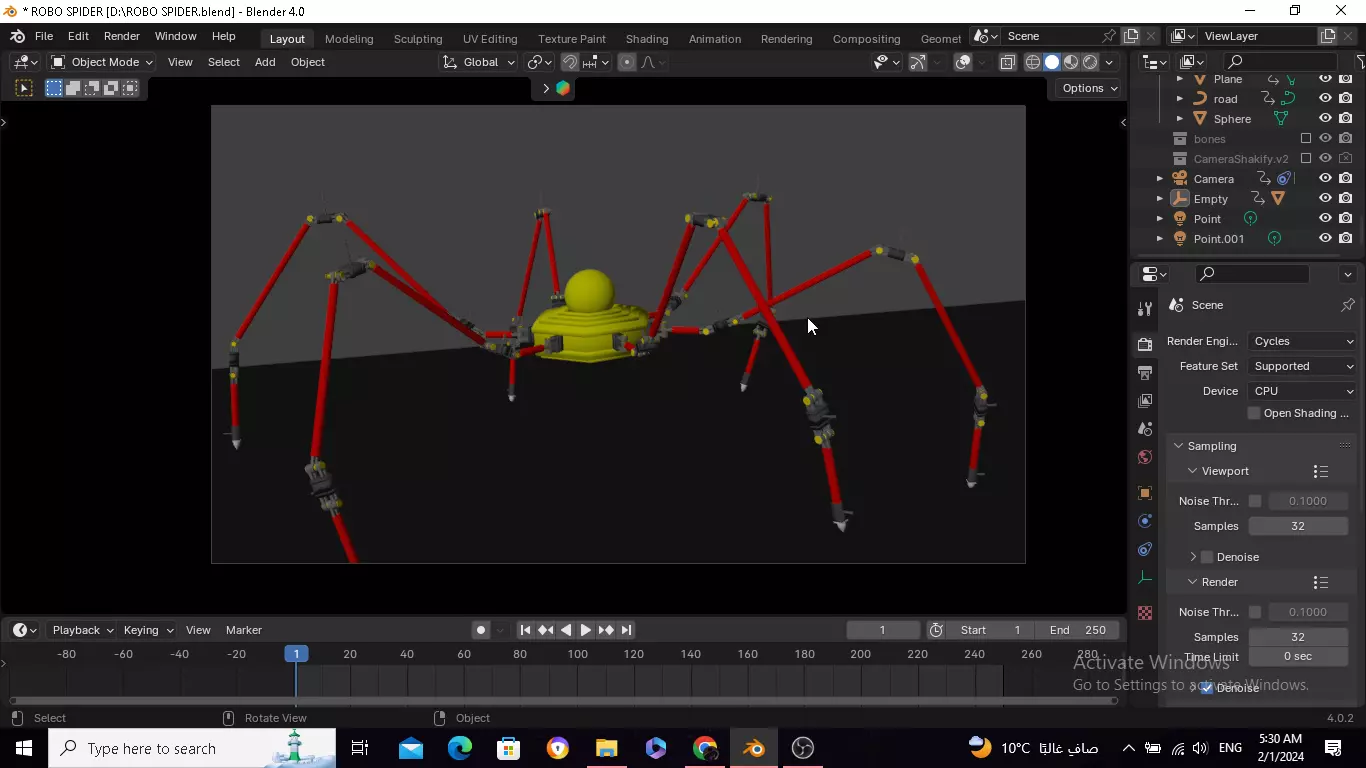1366x768 pixels.
Task: Switch to wireframe viewport shading
Action: pos(1033,62)
